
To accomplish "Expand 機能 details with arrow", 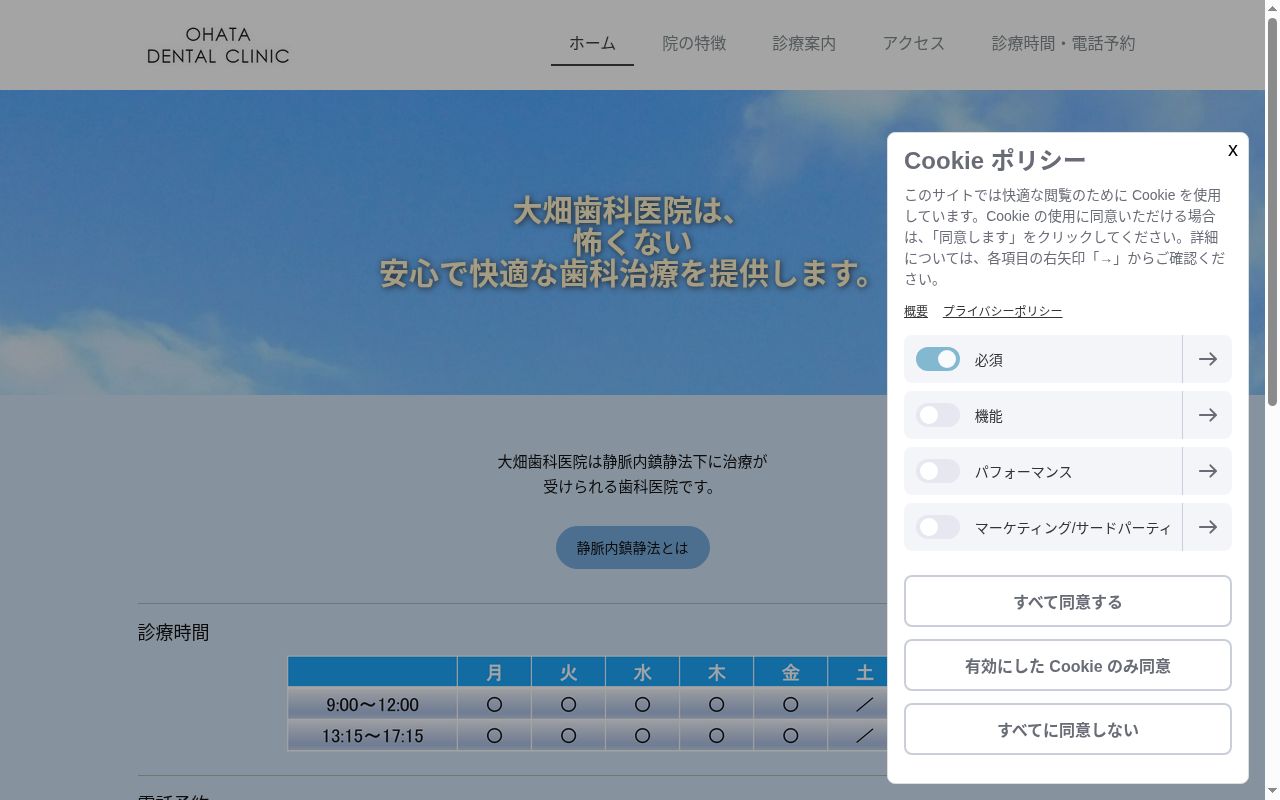I will [1207, 415].
